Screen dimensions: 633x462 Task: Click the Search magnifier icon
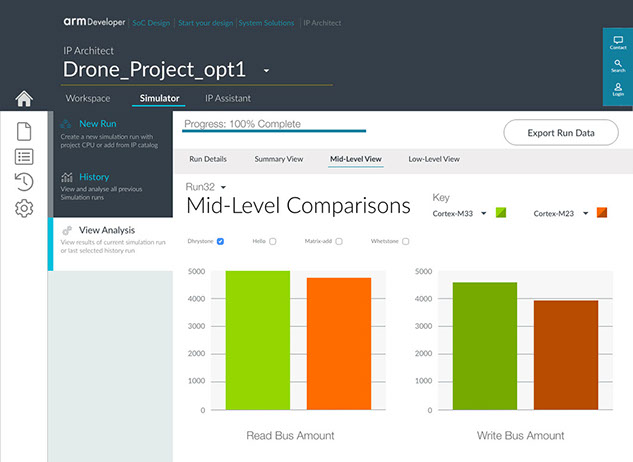(618, 66)
